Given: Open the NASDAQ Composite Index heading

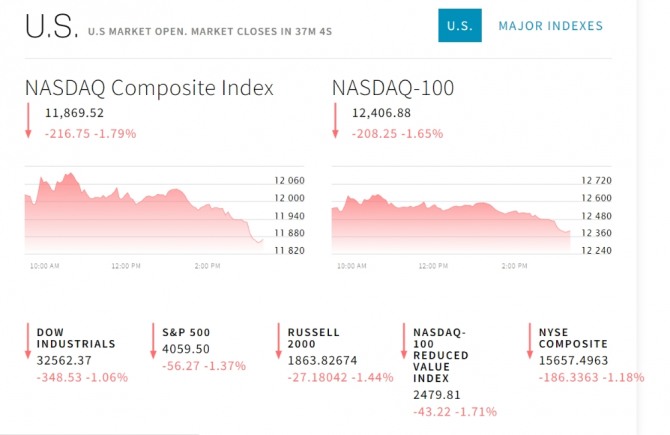Looking at the screenshot, I should (x=149, y=88).
